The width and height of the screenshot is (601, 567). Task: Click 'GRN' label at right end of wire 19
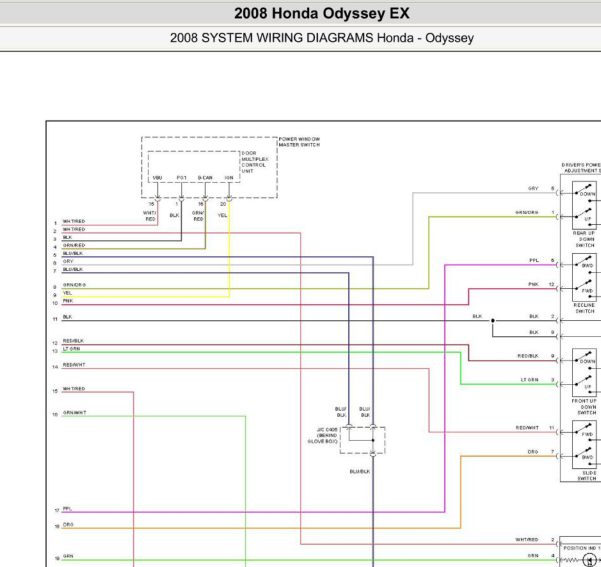tap(533, 555)
